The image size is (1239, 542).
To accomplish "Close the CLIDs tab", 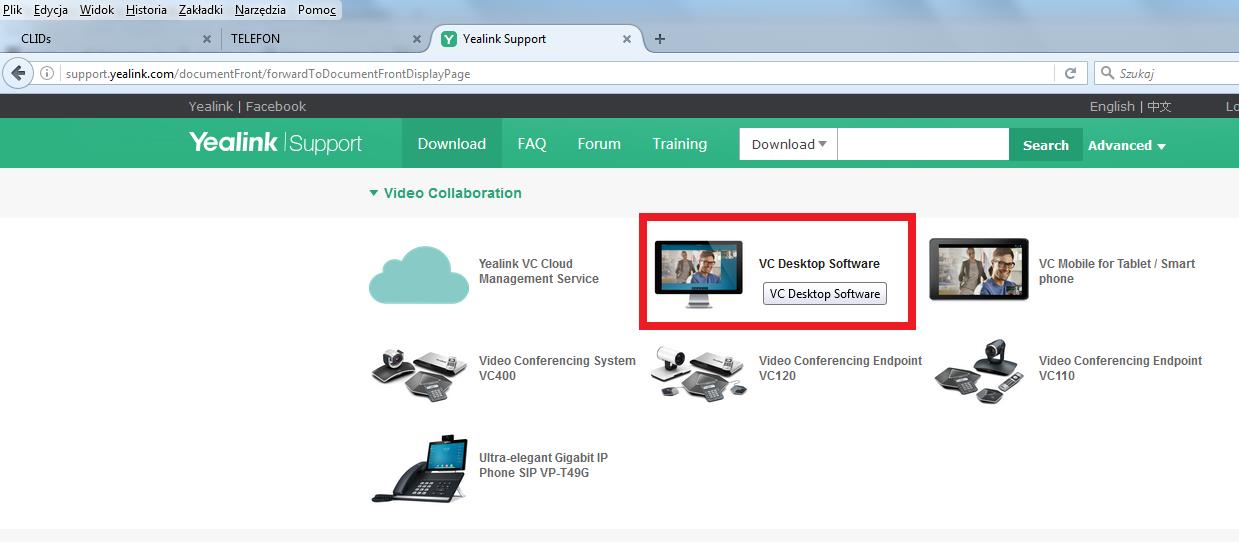I will tap(207, 39).
